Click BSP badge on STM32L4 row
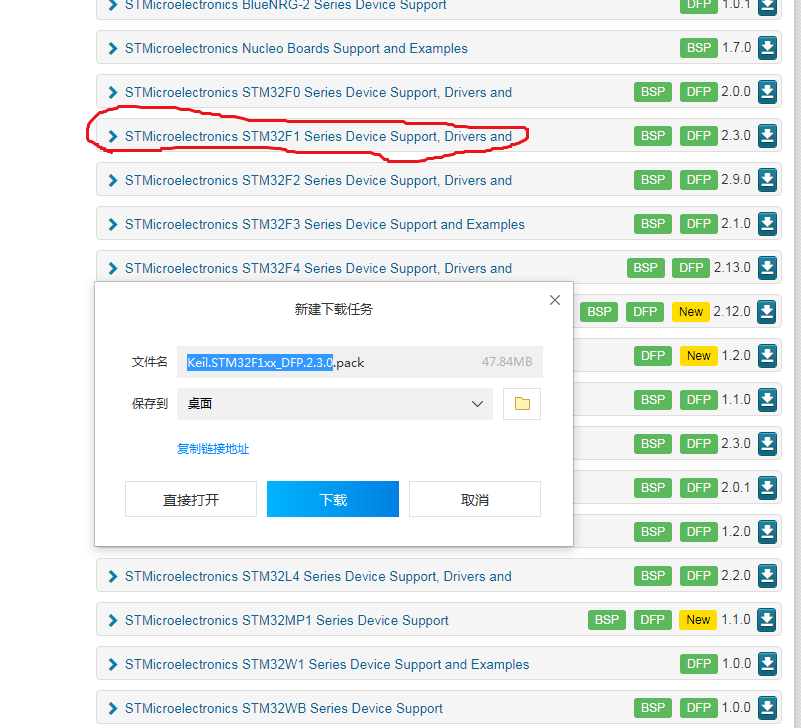The height and width of the screenshot is (728, 801). [x=653, y=575]
